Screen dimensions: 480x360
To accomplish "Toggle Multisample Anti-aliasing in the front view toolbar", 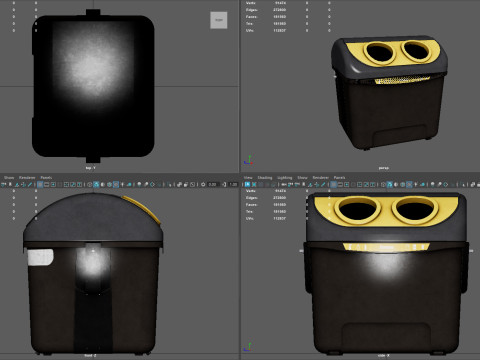I will tap(152, 184).
